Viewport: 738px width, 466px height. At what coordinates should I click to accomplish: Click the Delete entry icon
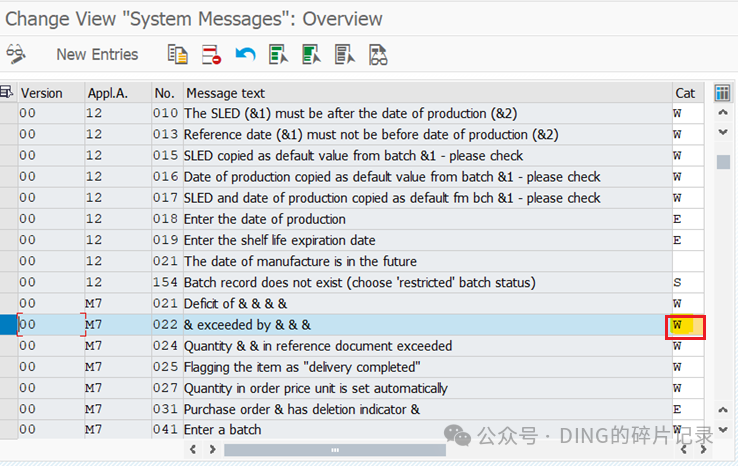click(x=211, y=55)
